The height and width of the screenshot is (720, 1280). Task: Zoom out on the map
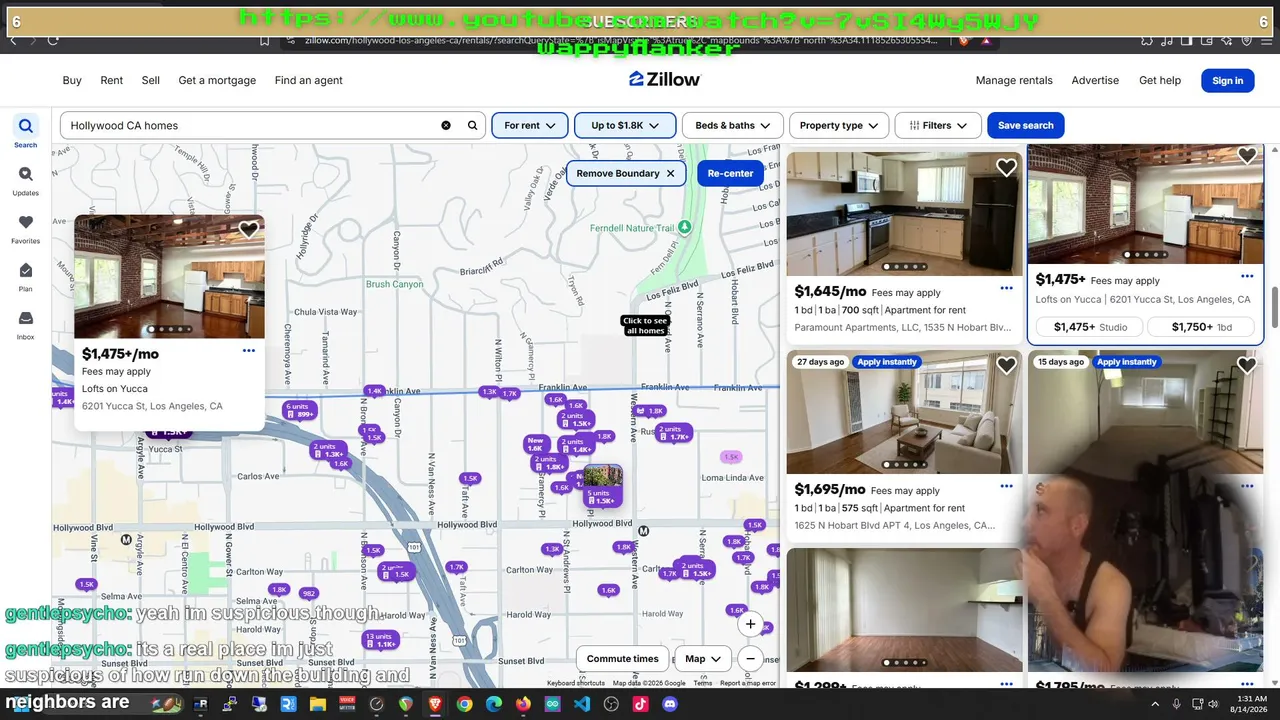[750, 659]
